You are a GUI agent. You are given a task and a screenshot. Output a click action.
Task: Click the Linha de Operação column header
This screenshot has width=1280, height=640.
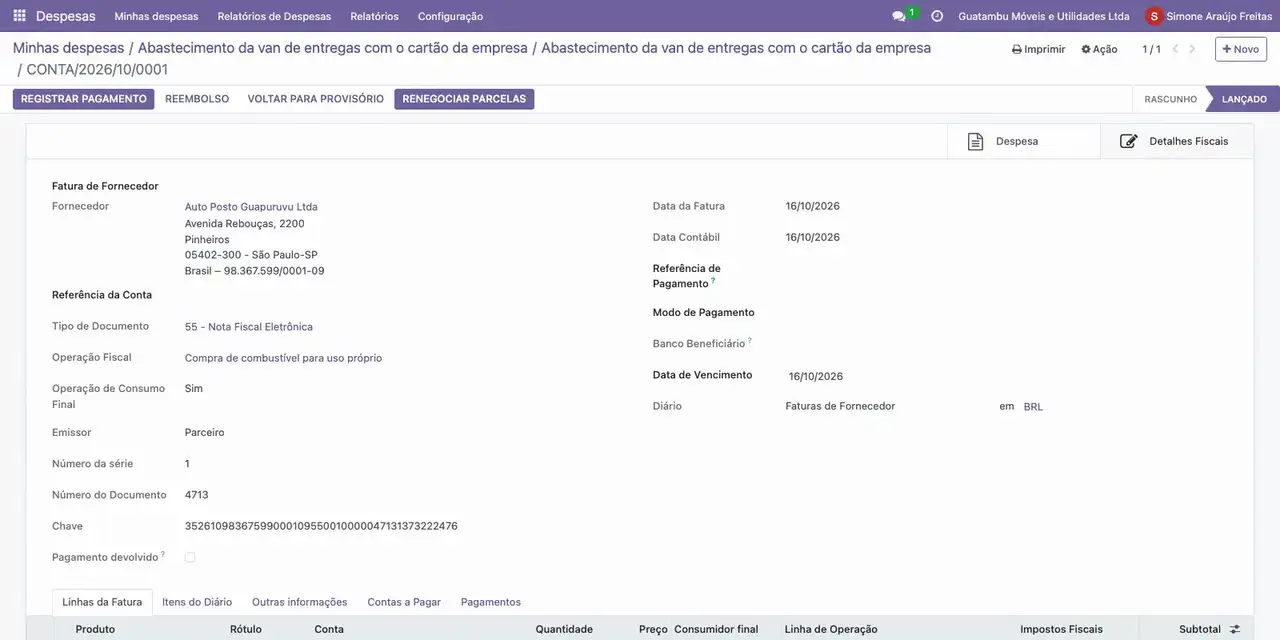coord(831,629)
